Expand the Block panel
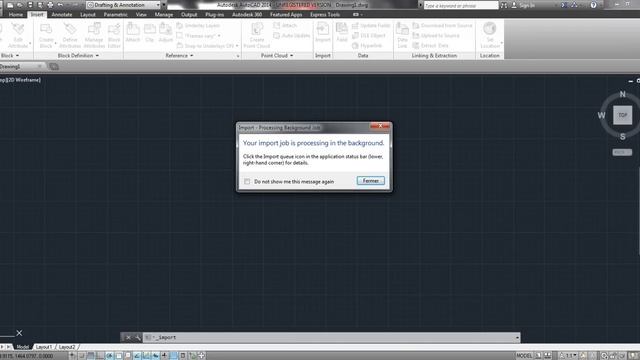 [x=10, y=56]
